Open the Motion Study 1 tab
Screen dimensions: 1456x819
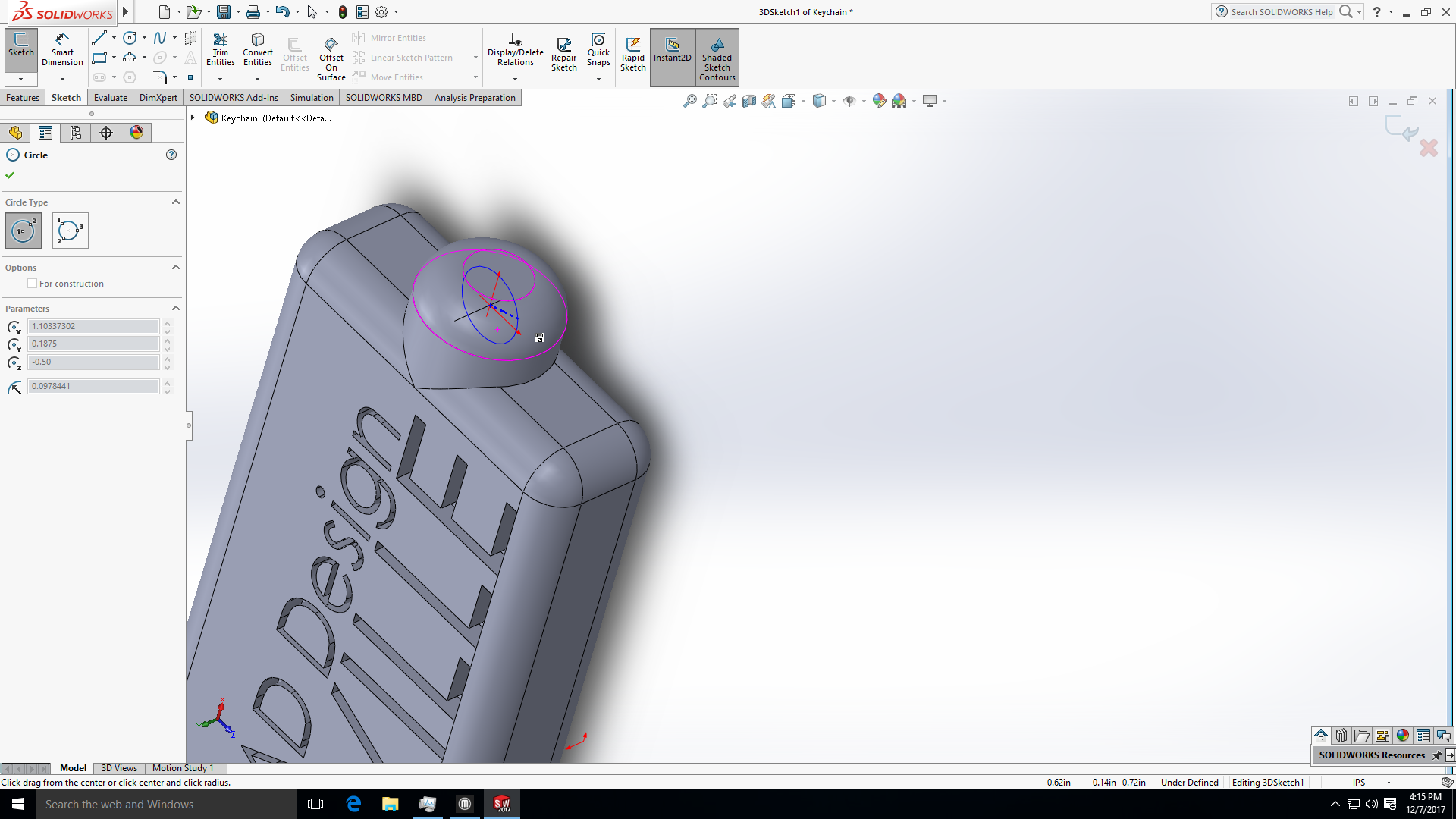[x=182, y=768]
